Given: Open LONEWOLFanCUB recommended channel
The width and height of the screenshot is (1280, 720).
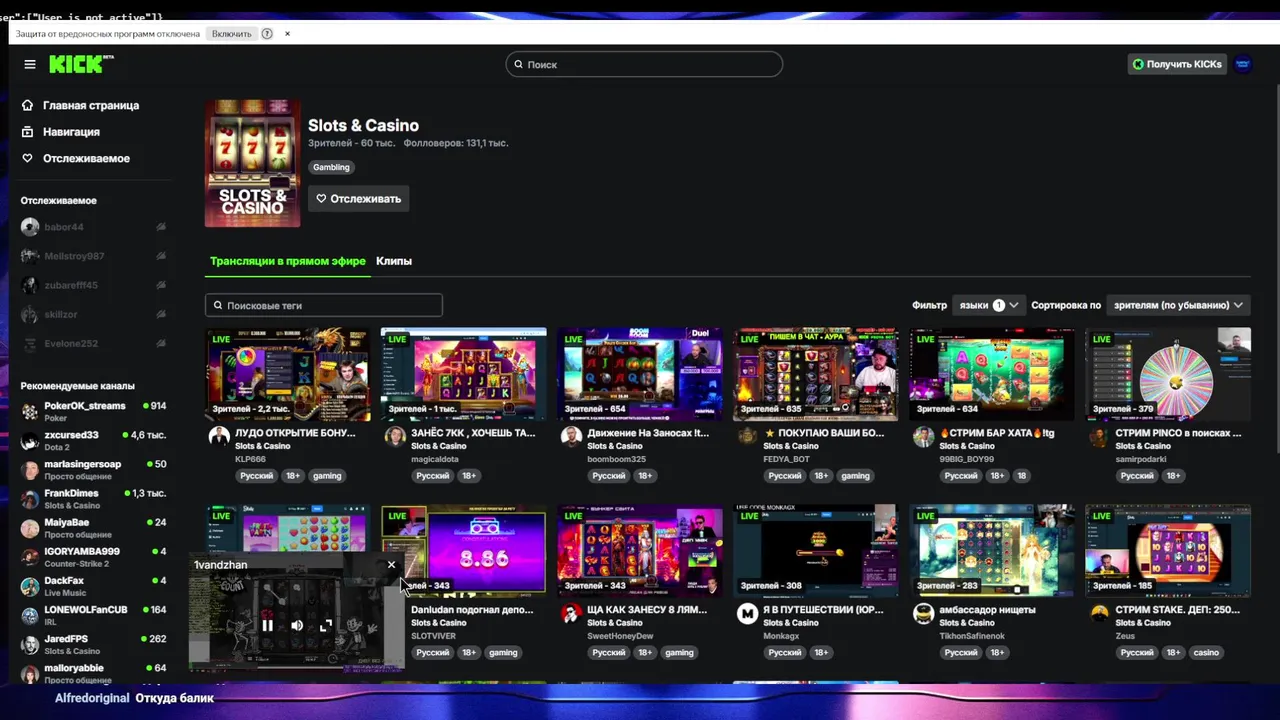Looking at the screenshot, I should (x=94, y=614).
